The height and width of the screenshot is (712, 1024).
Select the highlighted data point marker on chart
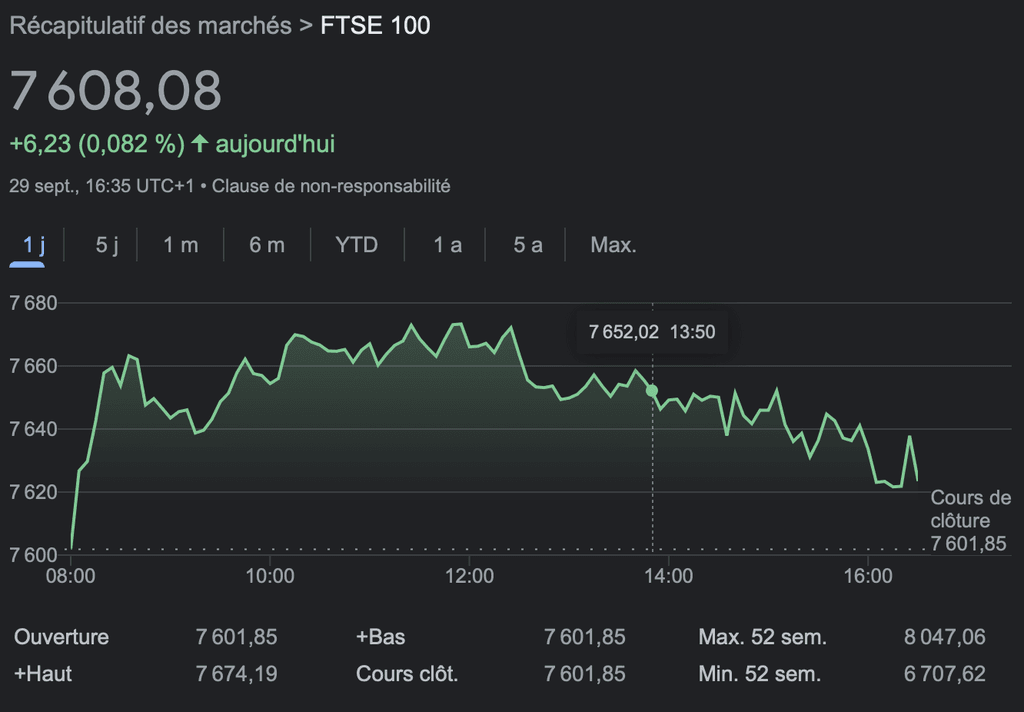[653, 390]
